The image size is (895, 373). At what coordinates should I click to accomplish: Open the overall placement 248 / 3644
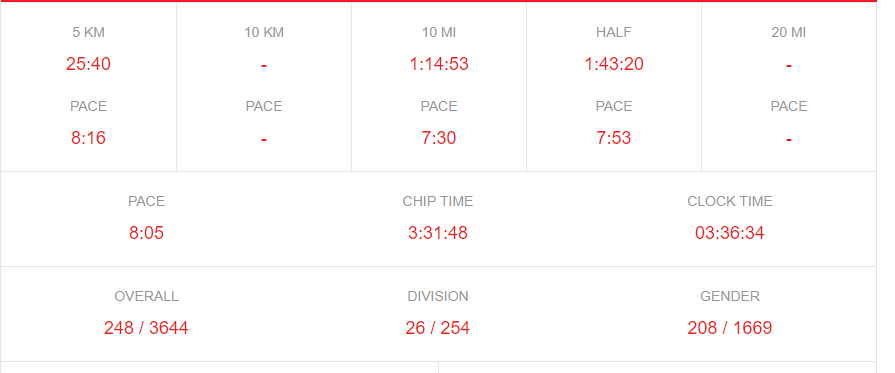click(146, 328)
